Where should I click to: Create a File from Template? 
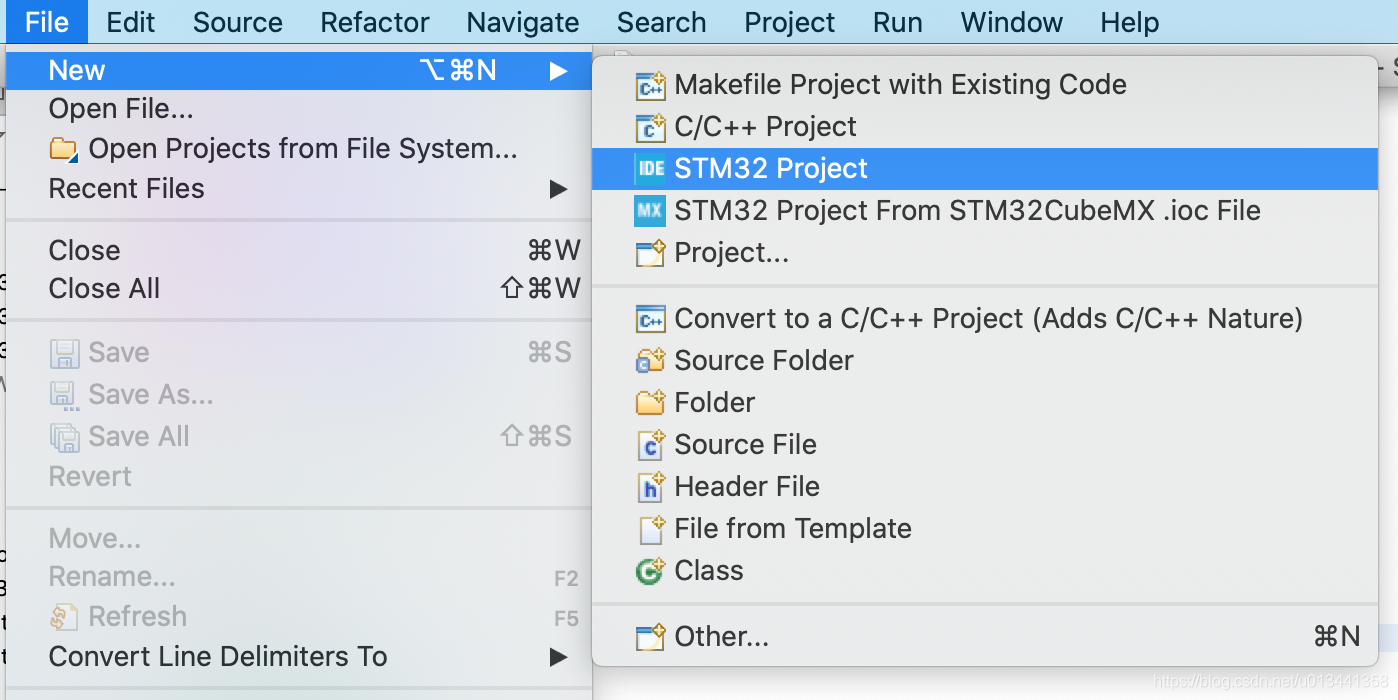pos(793,528)
